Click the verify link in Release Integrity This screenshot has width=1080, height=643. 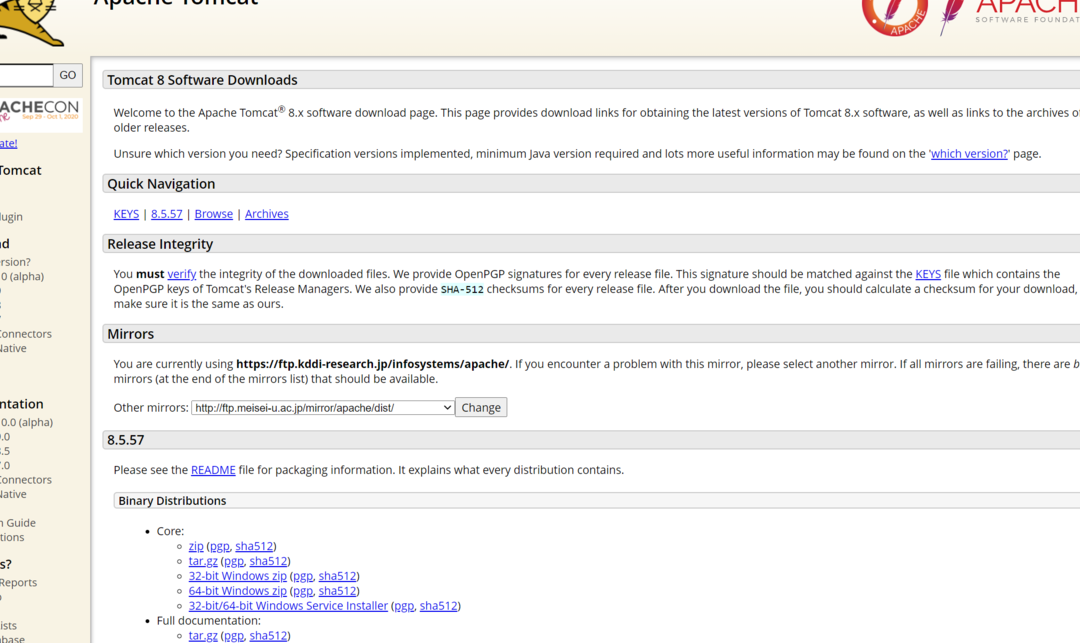[x=181, y=274]
